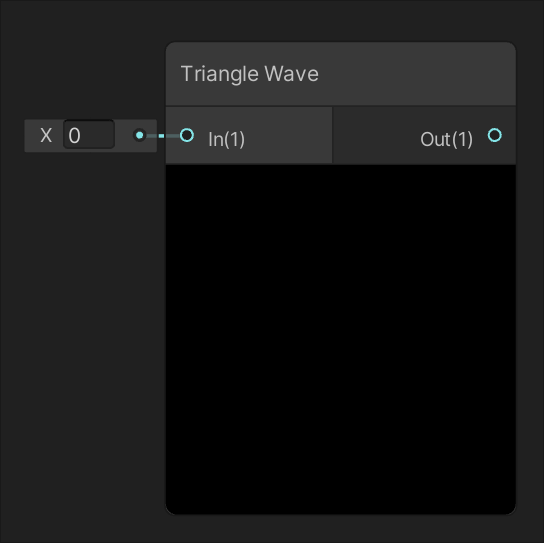Select the Triangle Wave node title
This screenshot has width=544, height=543.
pos(250,74)
